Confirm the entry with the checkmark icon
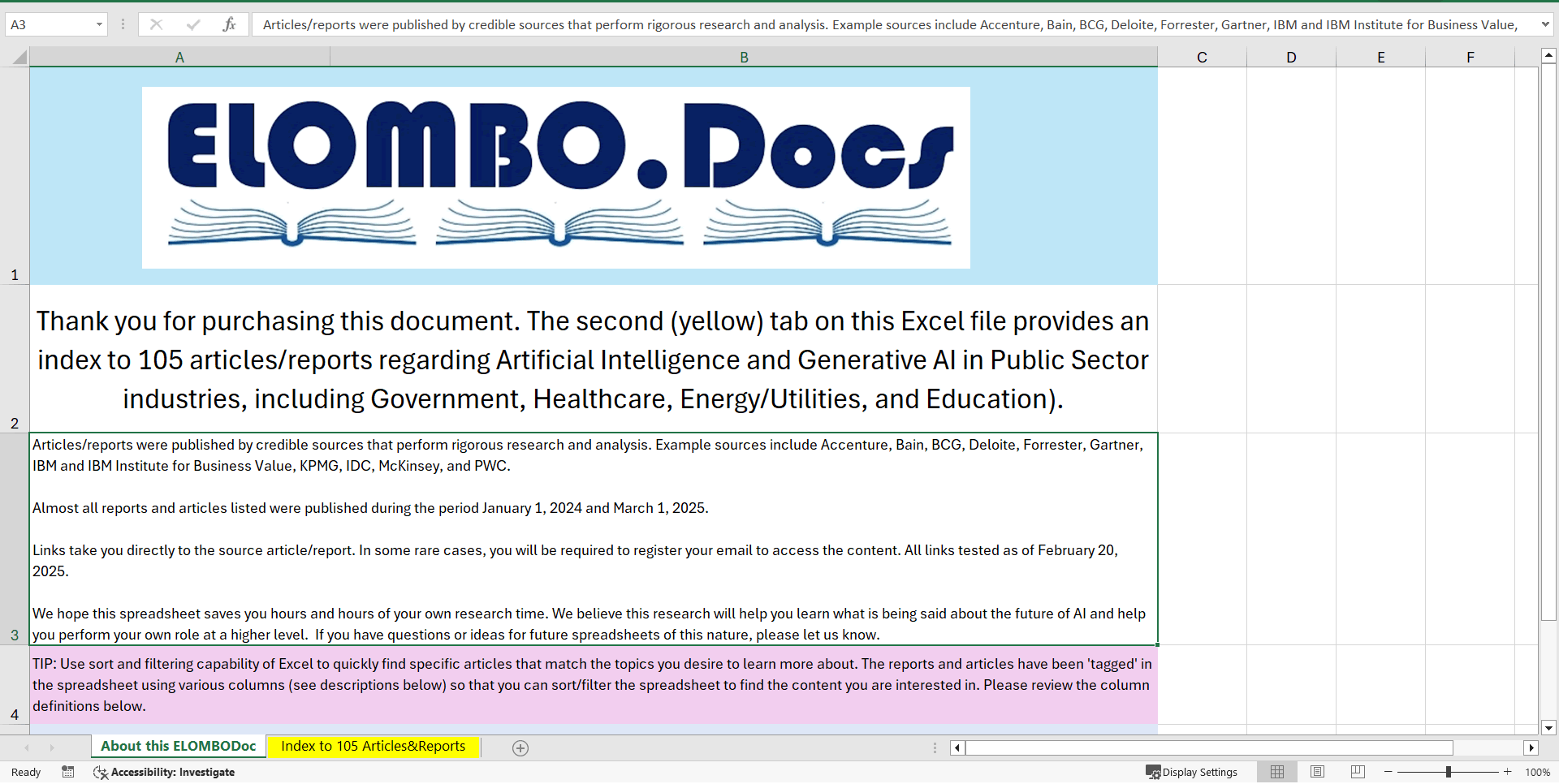This screenshot has height=784, width=1559. click(193, 24)
